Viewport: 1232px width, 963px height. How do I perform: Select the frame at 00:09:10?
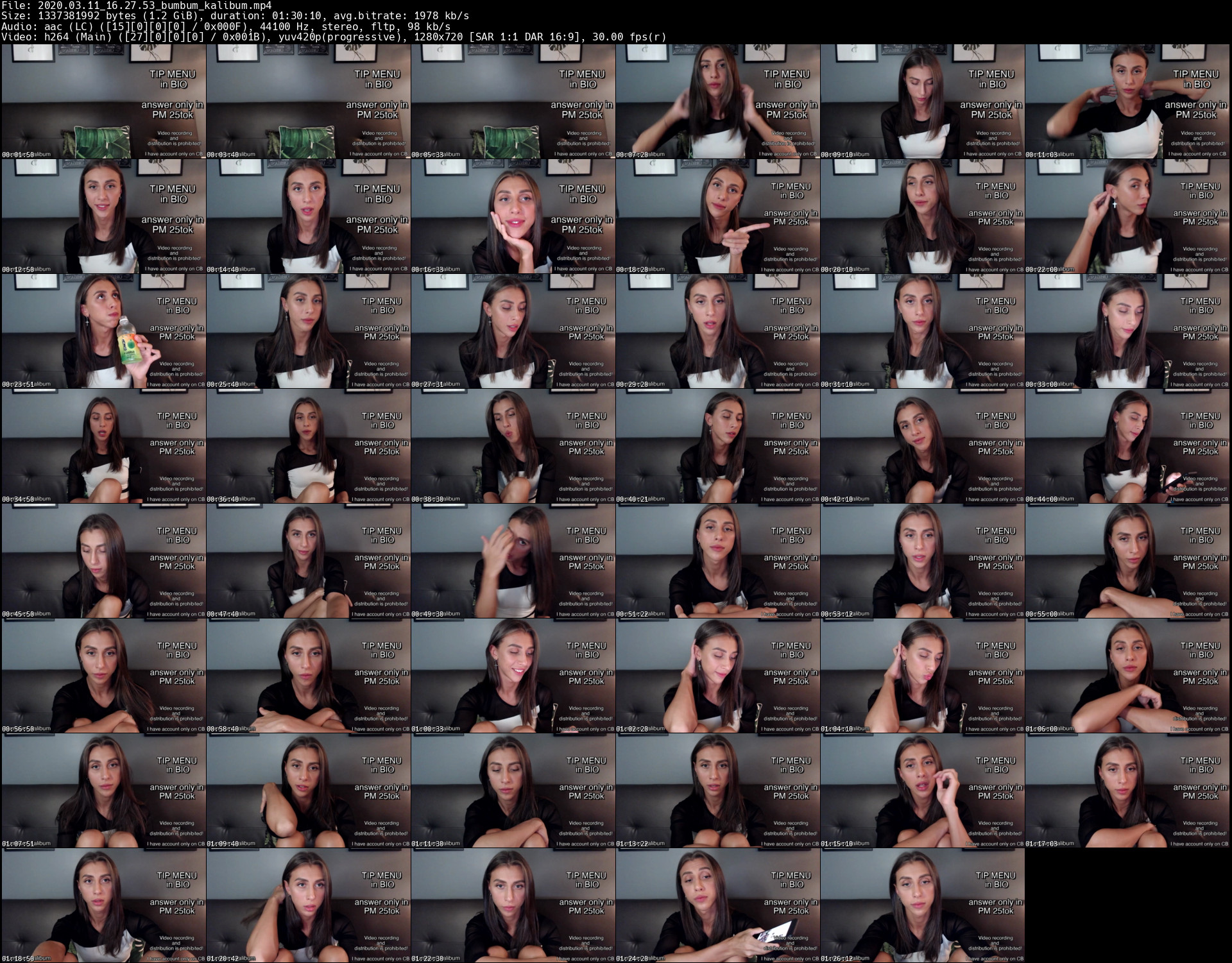click(x=923, y=101)
